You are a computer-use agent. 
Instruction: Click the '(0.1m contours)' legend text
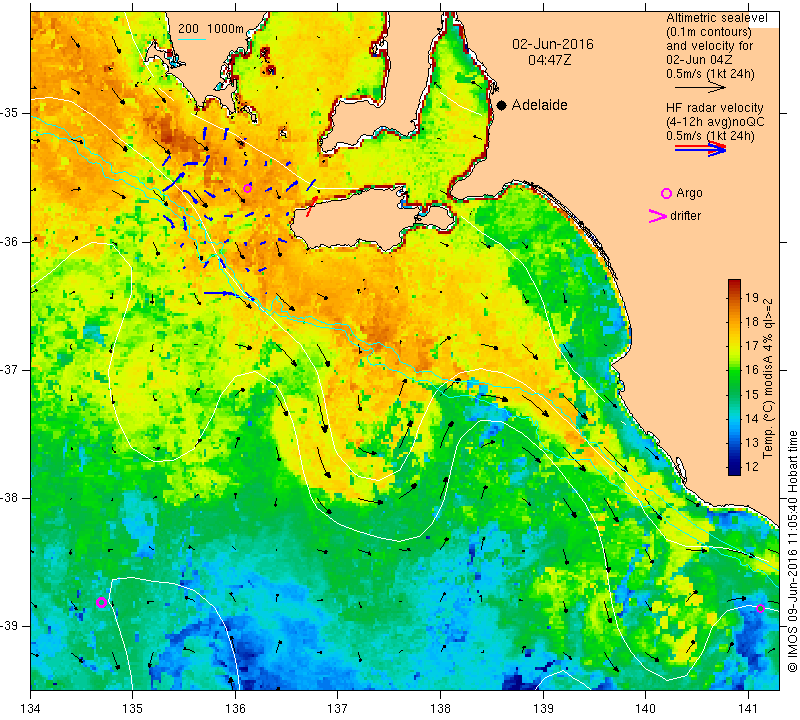(x=709, y=32)
